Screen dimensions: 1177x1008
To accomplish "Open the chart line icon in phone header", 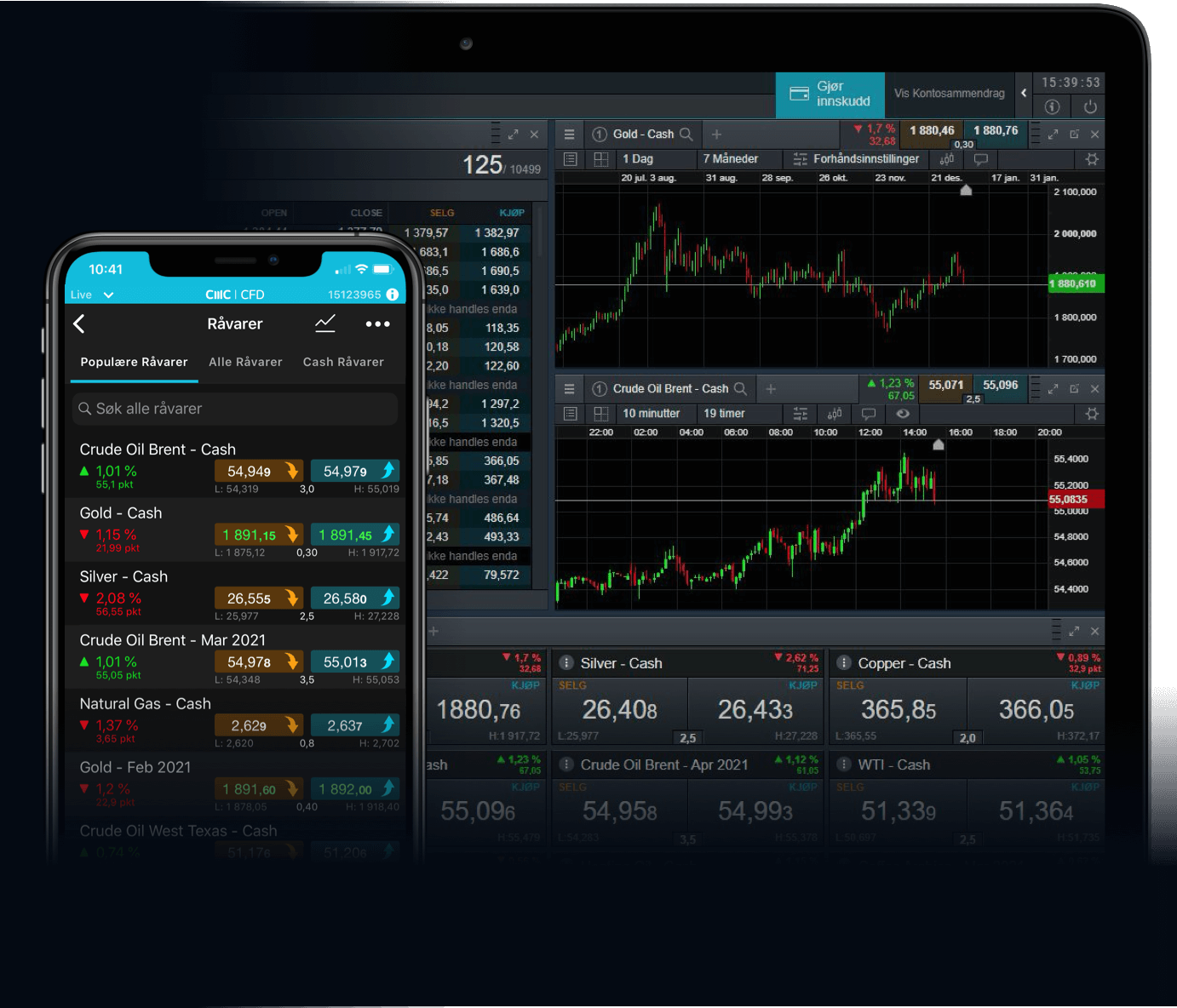I will (325, 324).
